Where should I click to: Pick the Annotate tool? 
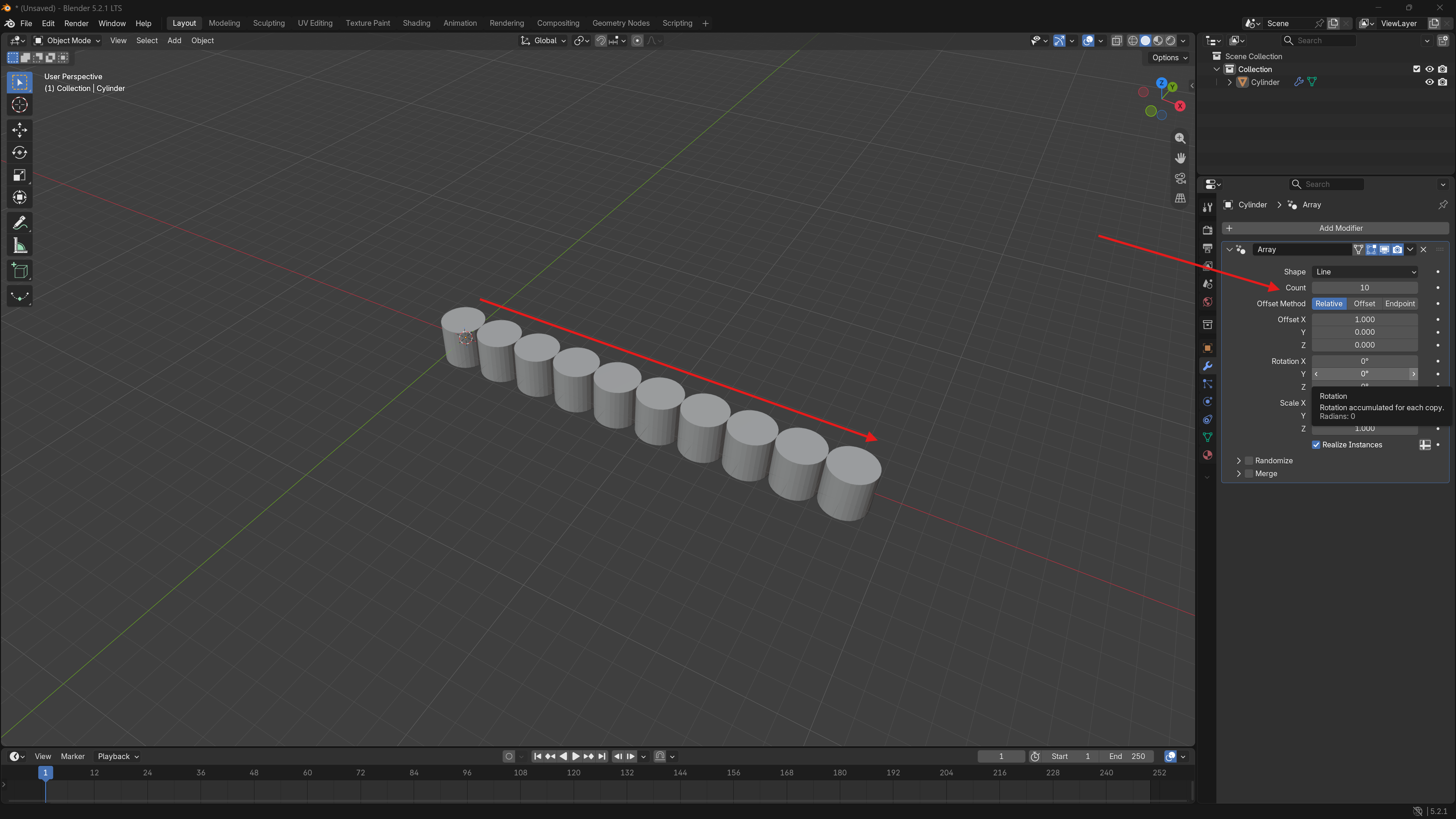coord(20,223)
